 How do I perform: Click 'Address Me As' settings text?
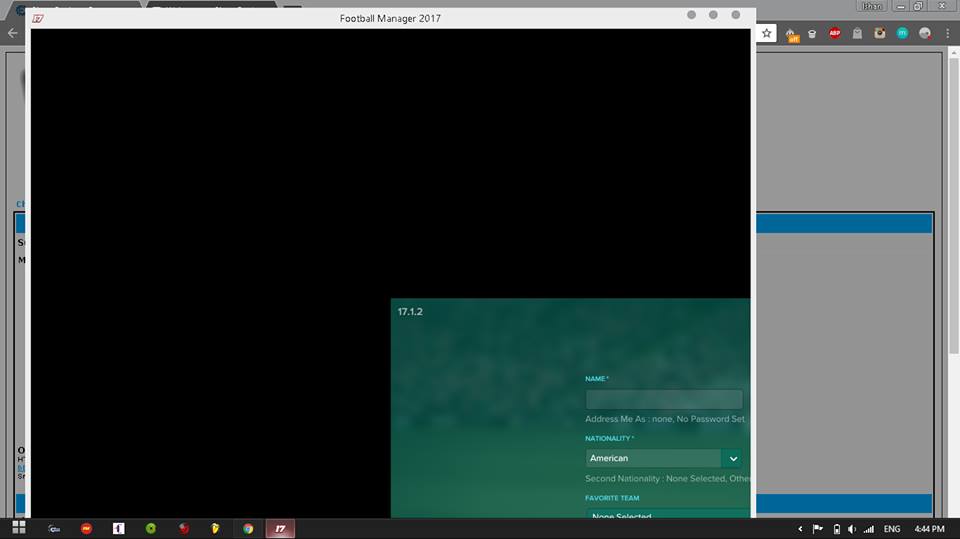pyautogui.click(x=664, y=419)
